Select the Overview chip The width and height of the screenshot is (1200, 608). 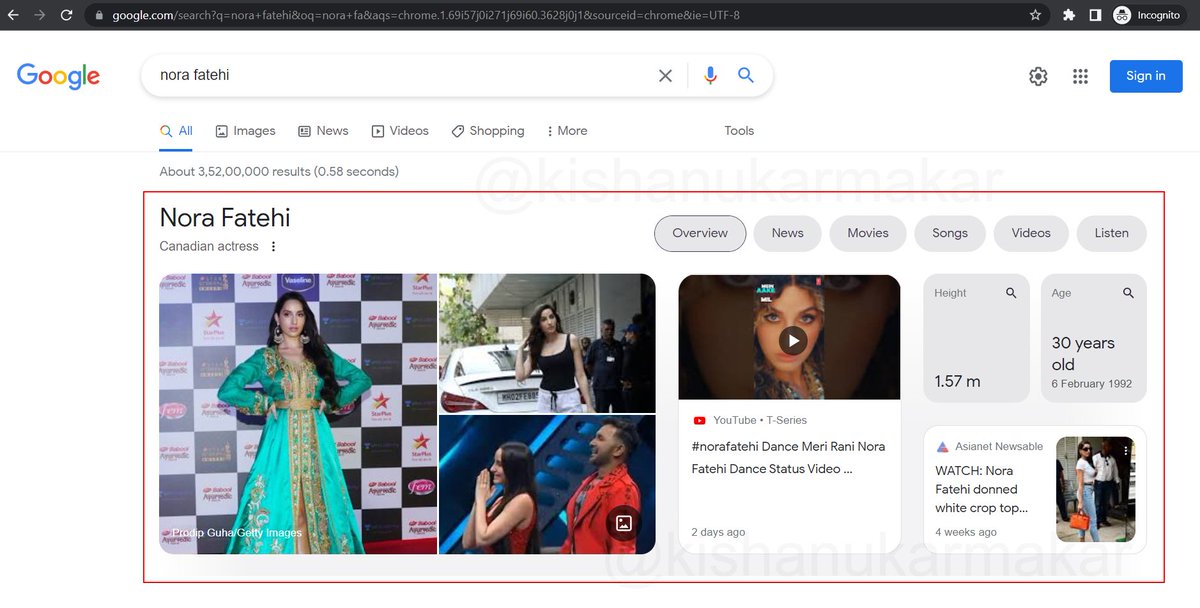700,233
